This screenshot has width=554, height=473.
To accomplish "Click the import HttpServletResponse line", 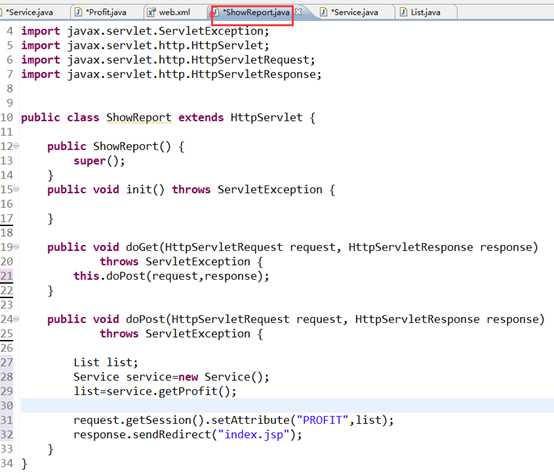I will [171, 75].
